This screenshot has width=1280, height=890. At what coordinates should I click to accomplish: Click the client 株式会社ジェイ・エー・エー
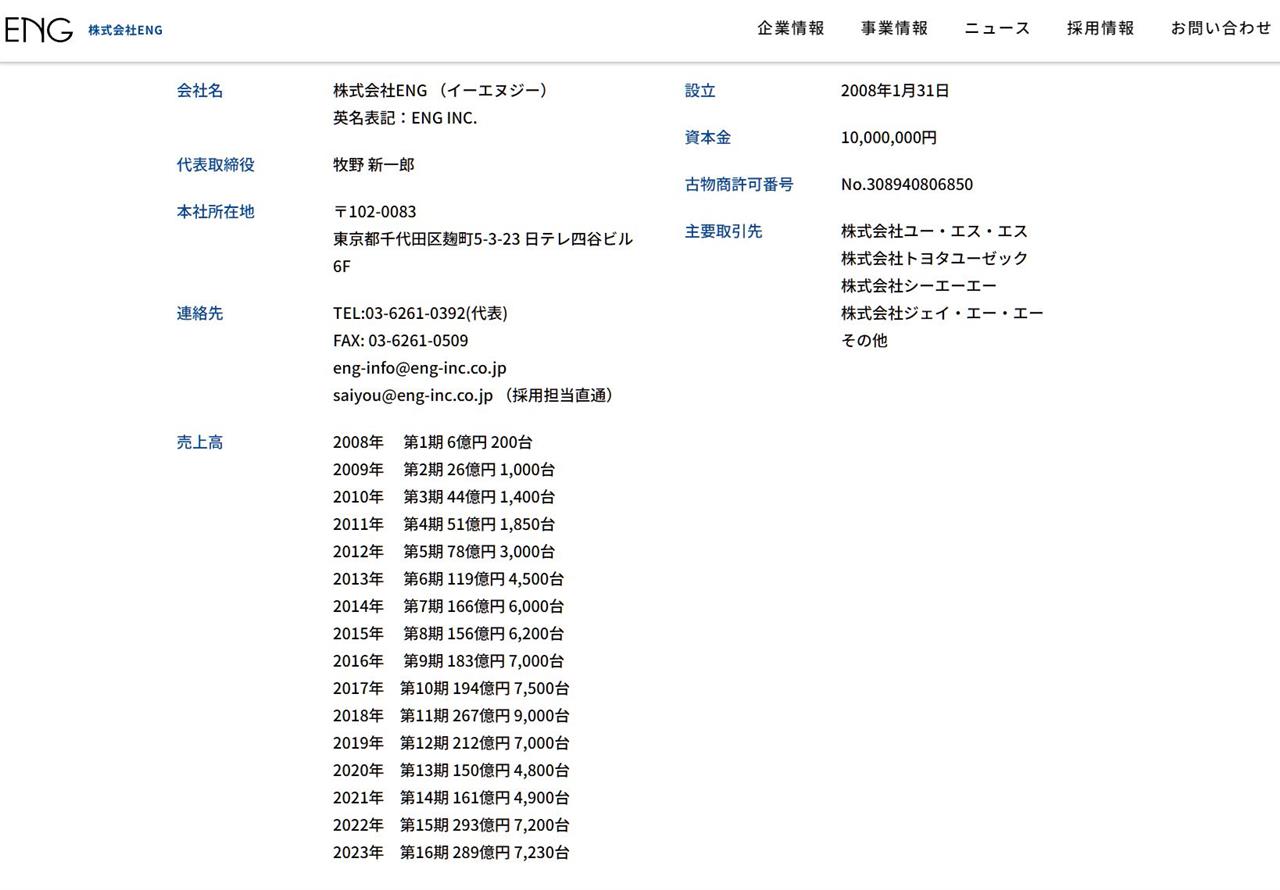942,313
